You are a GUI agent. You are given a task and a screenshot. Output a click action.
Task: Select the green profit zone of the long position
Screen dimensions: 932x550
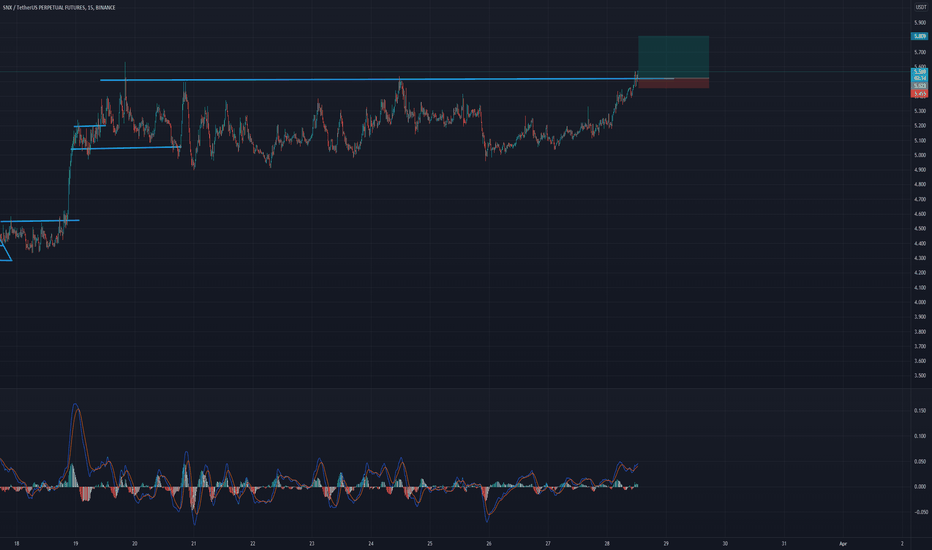click(x=673, y=57)
